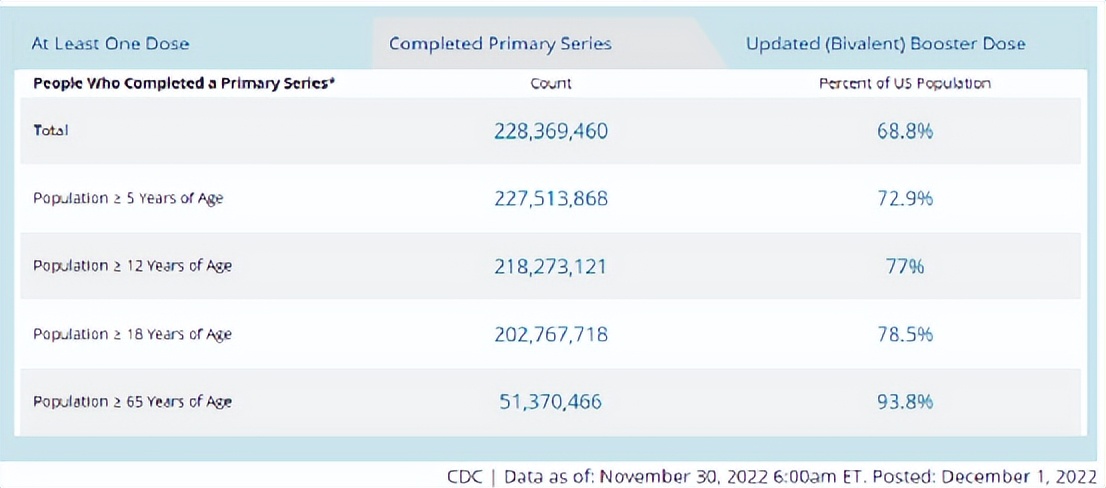The height and width of the screenshot is (488, 1106).
Task: Select the 77% percentage value
Action: [x=904, y=267]
